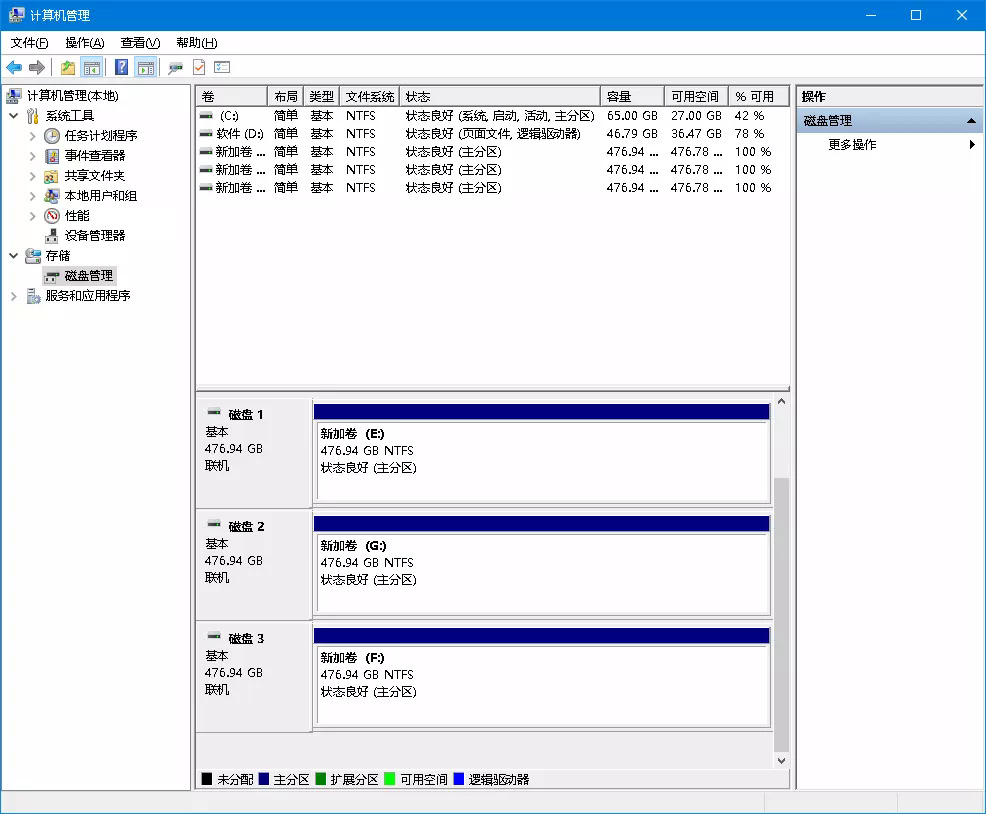Open the 操作(A) menu

[x=84, y=43]
